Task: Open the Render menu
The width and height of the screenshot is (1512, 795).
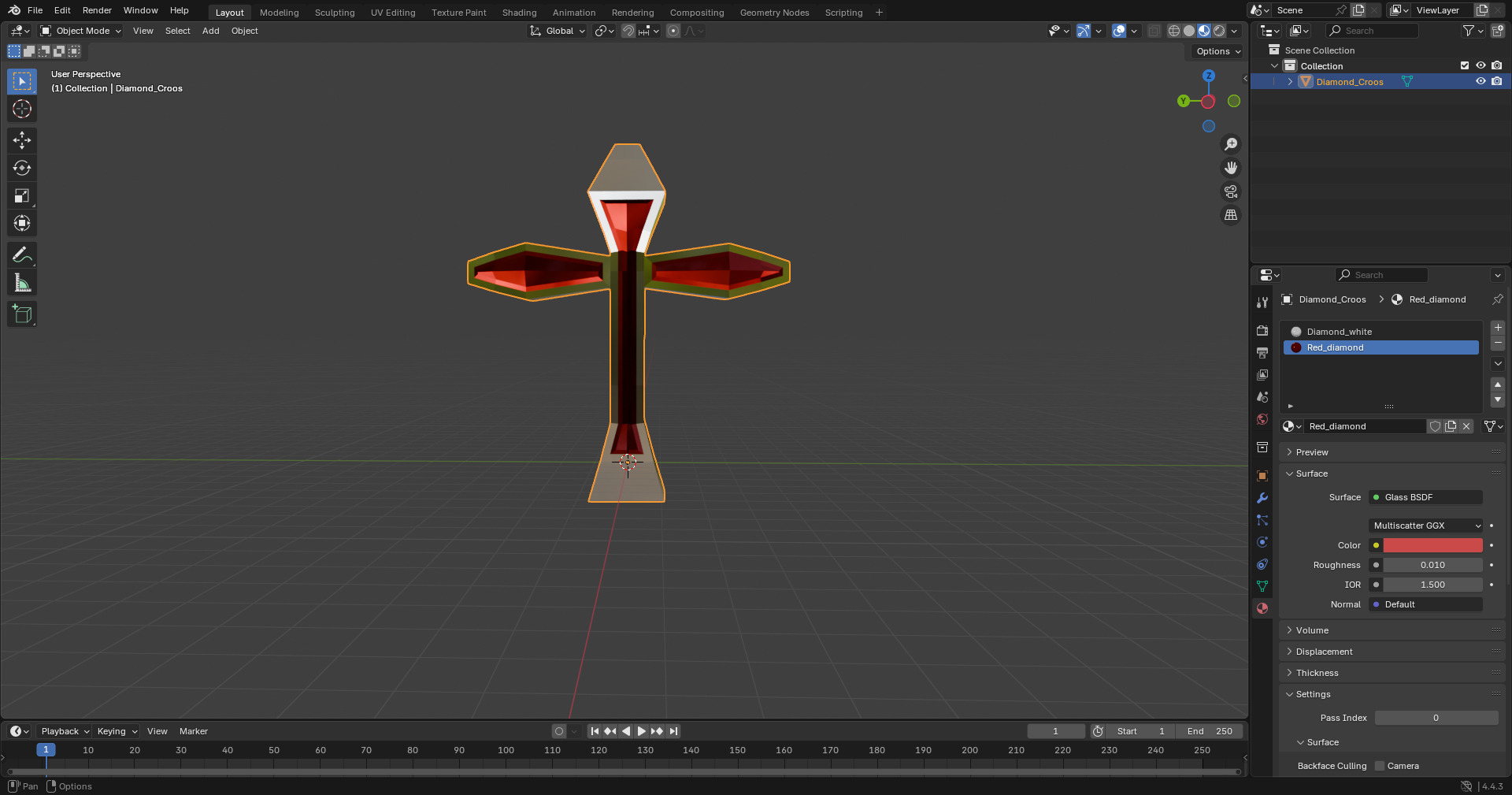Action: [97, 10]
